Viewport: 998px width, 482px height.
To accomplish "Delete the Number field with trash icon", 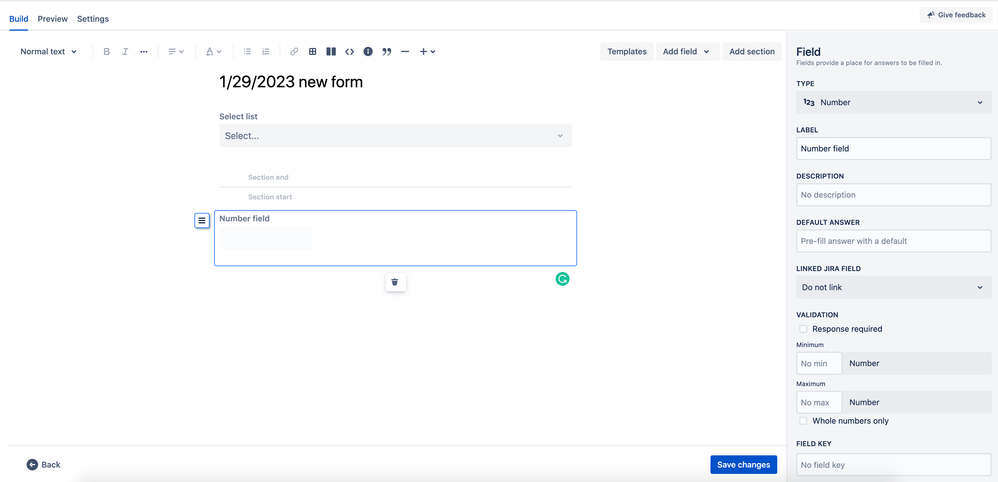I will (x=395, y=281).
